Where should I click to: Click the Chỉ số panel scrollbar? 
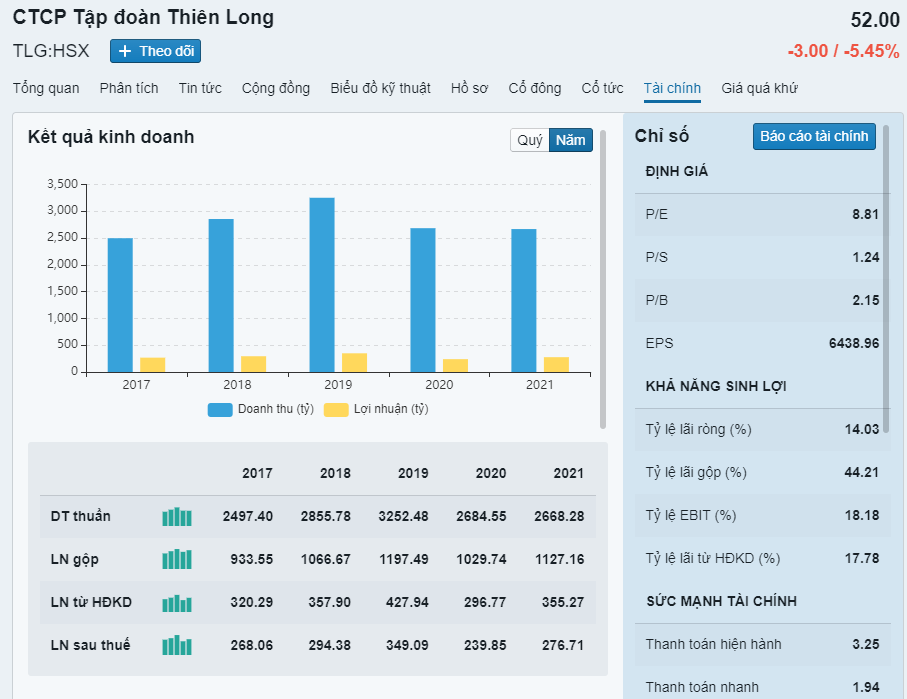point(886,279)
